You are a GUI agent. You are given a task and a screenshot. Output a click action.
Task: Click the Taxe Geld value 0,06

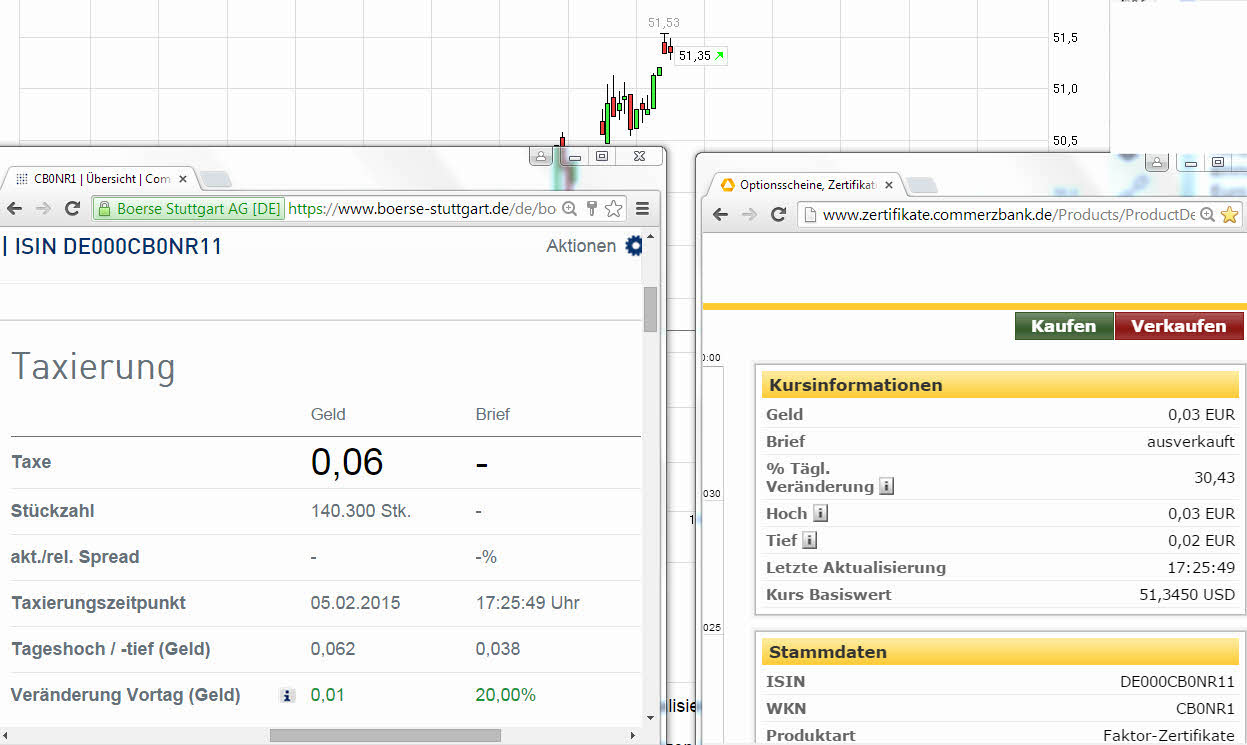347,462
